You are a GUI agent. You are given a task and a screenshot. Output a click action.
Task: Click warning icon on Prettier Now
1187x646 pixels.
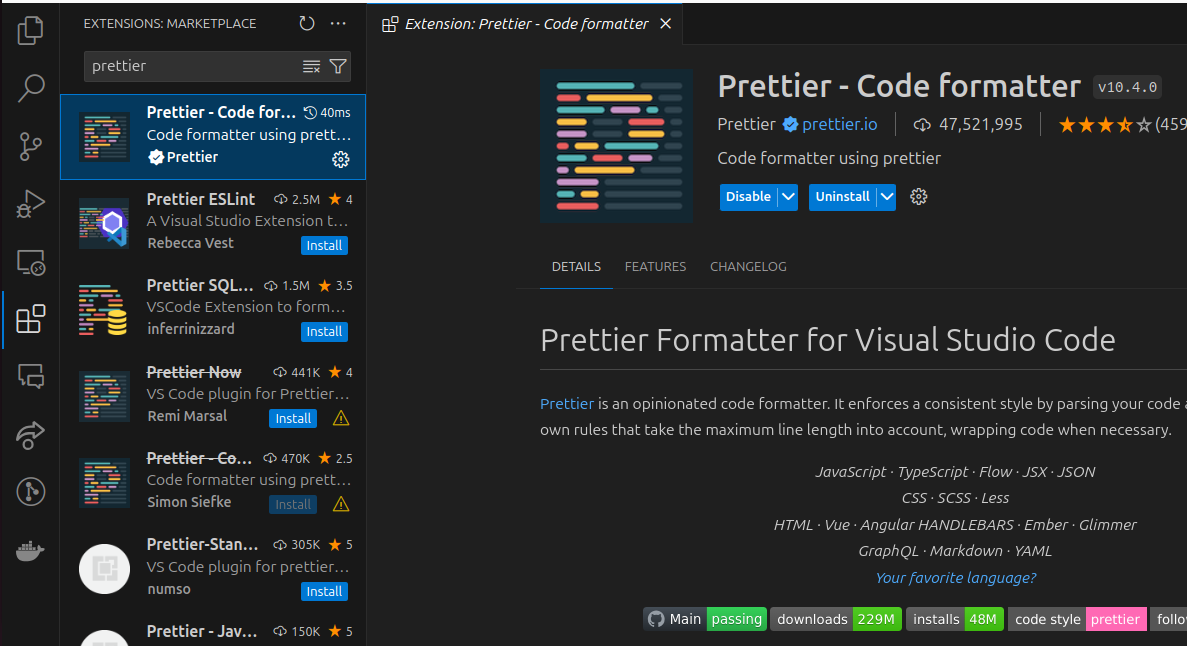click(341, 418)
